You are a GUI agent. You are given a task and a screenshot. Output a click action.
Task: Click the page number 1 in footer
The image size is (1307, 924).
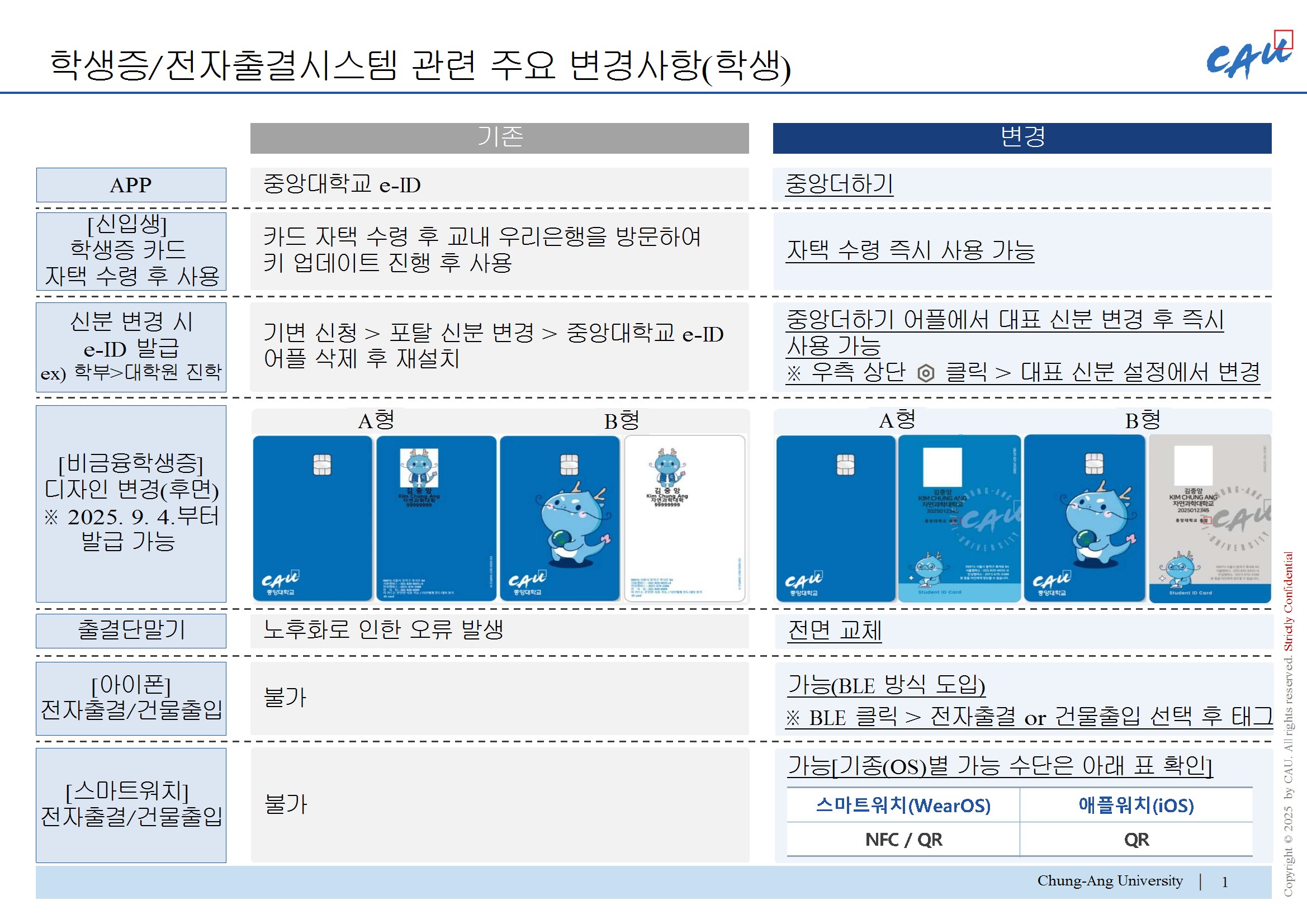point(1224,882)
